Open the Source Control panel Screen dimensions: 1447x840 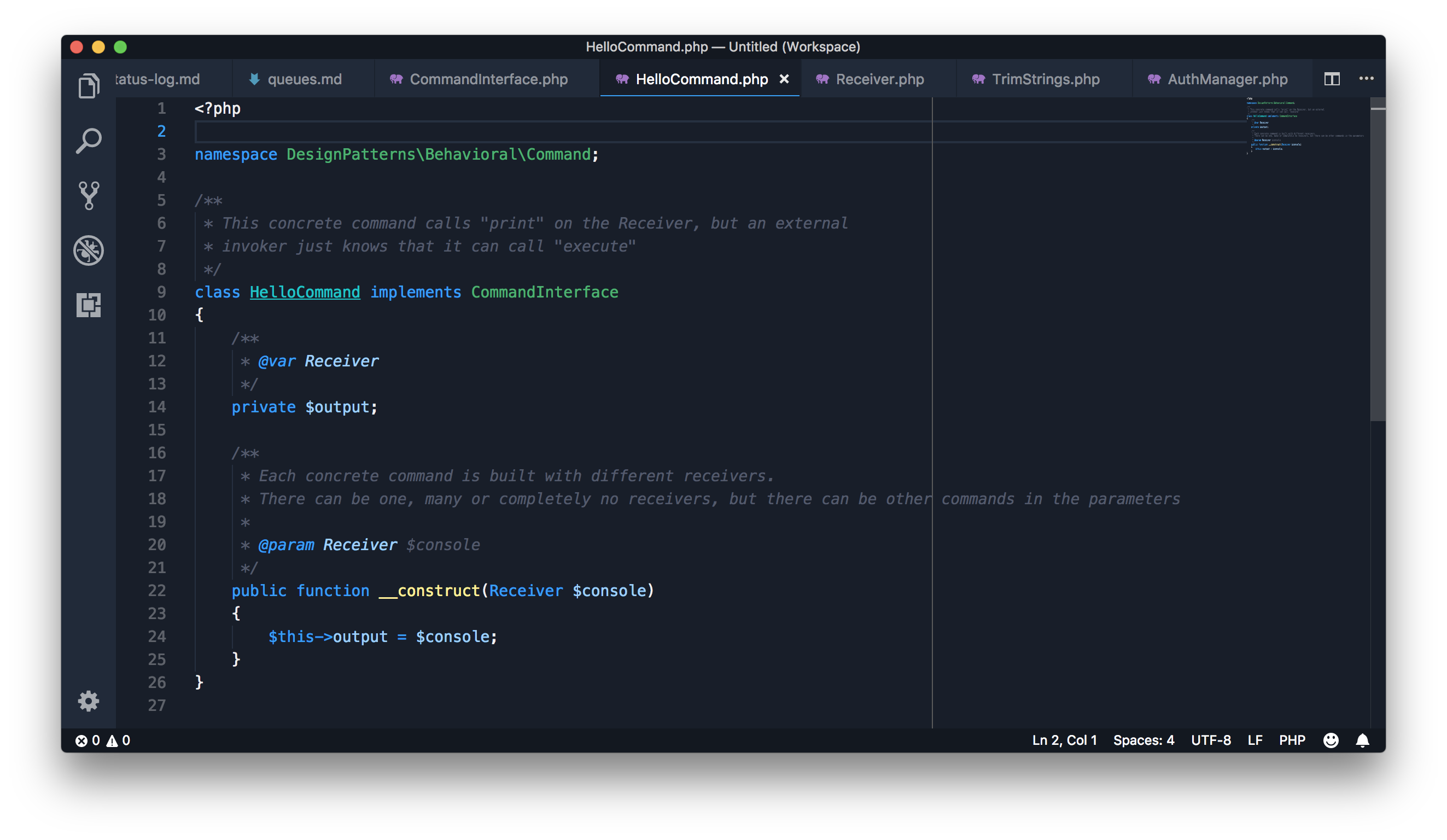[89, 195]
